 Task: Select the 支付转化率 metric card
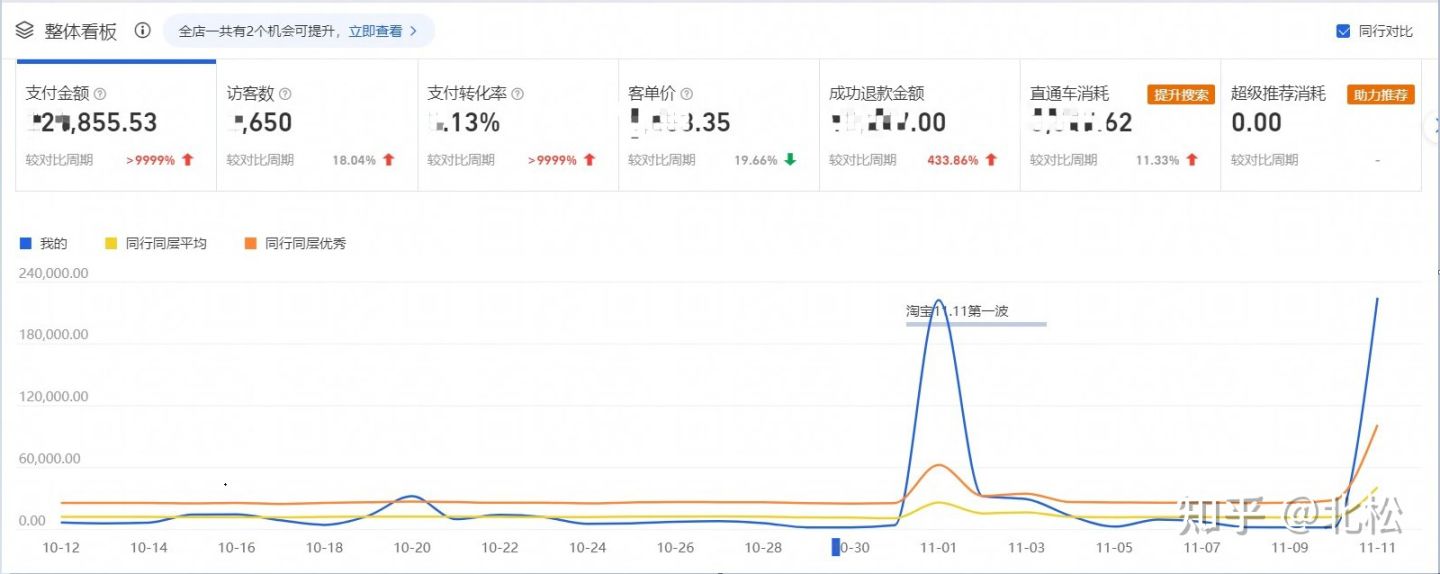click(x=518, y=125)
